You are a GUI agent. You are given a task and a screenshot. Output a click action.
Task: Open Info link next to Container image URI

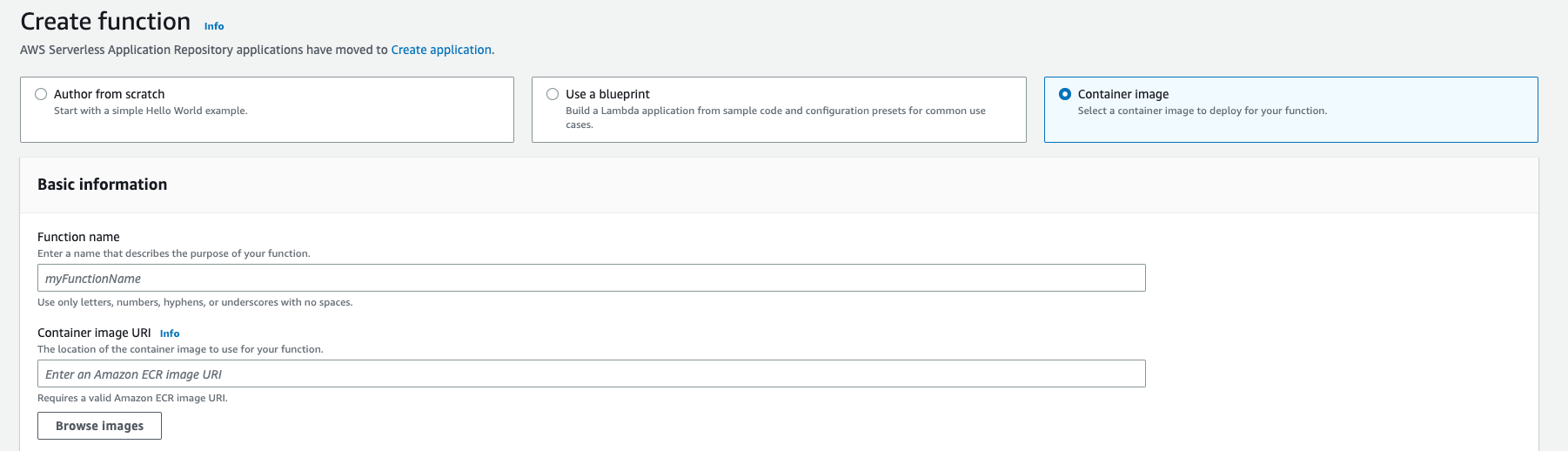pos(170,333)
